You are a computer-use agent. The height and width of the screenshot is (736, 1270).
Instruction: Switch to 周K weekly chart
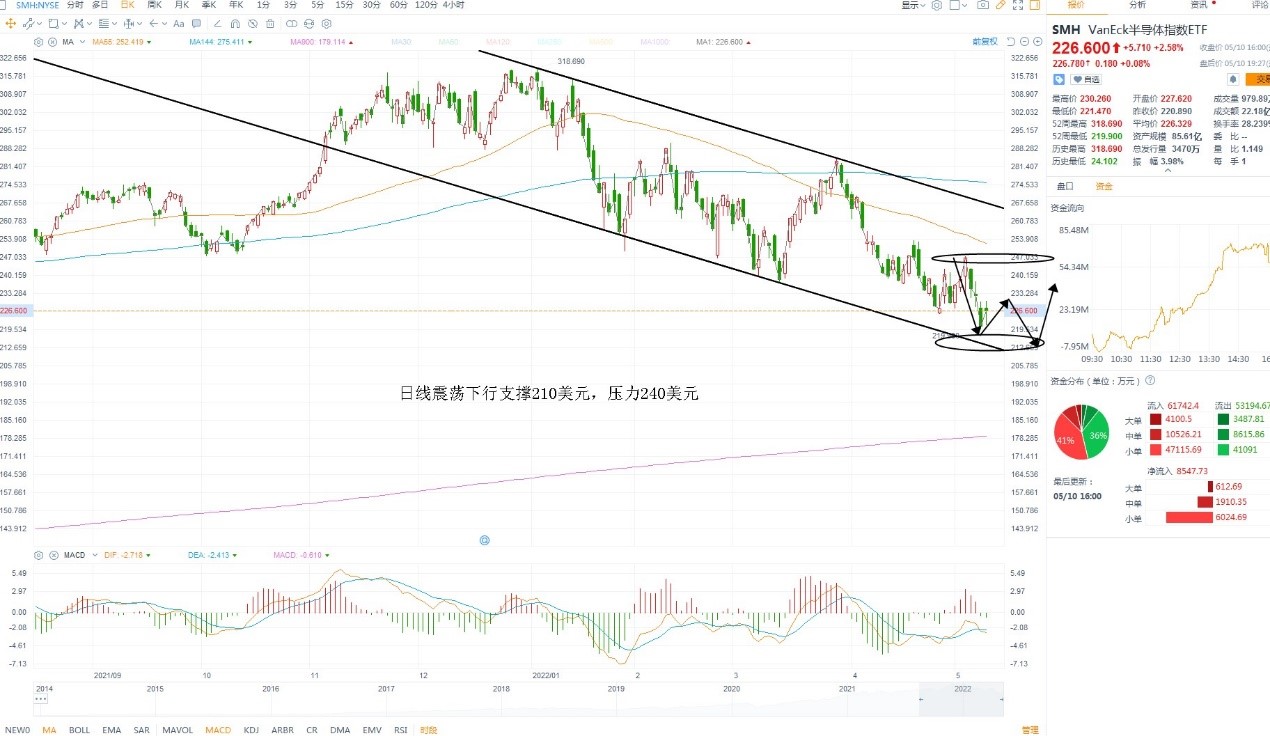pos(155,5)
